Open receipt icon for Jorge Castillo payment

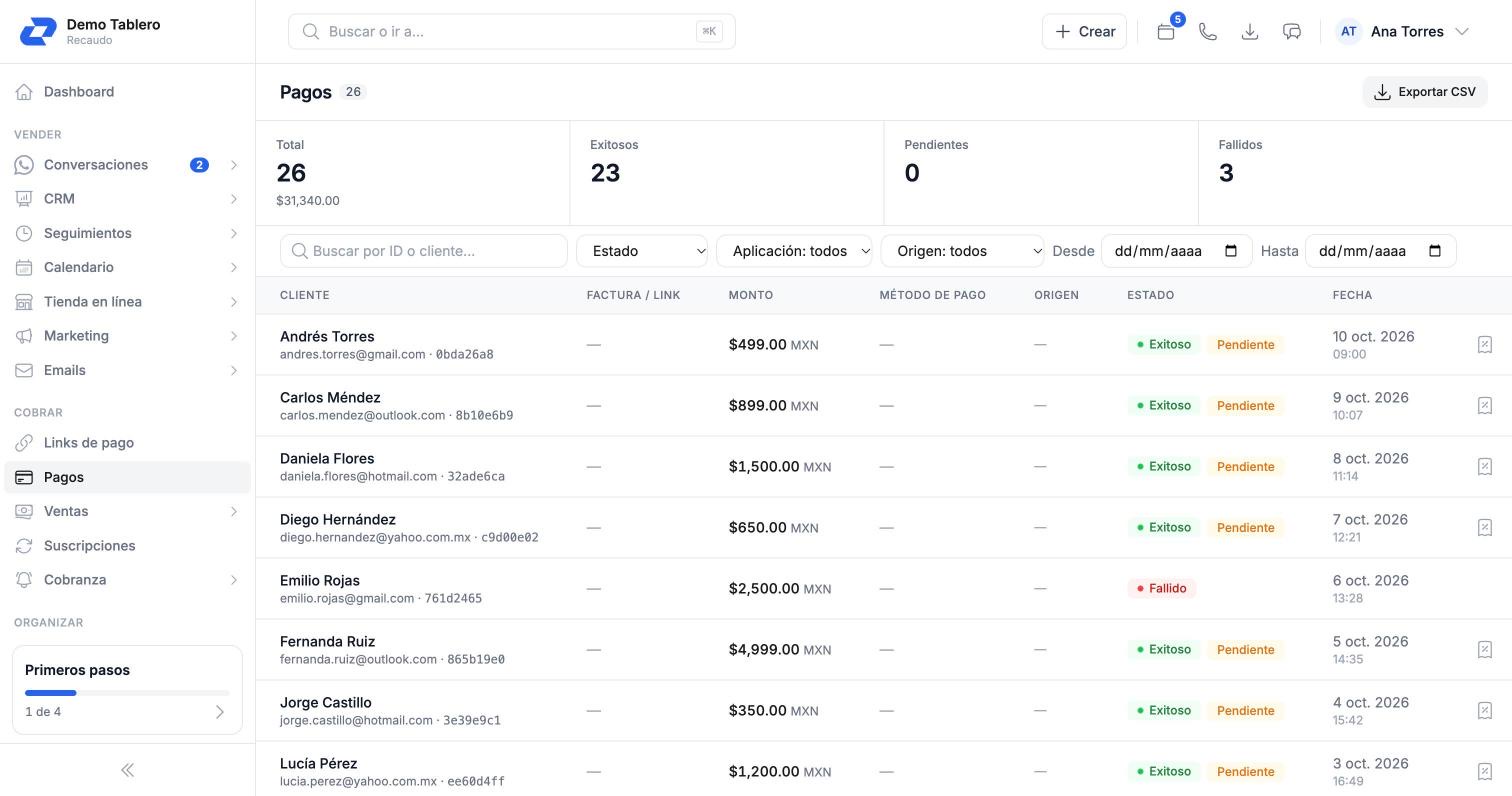click(x=1485, y=710)
